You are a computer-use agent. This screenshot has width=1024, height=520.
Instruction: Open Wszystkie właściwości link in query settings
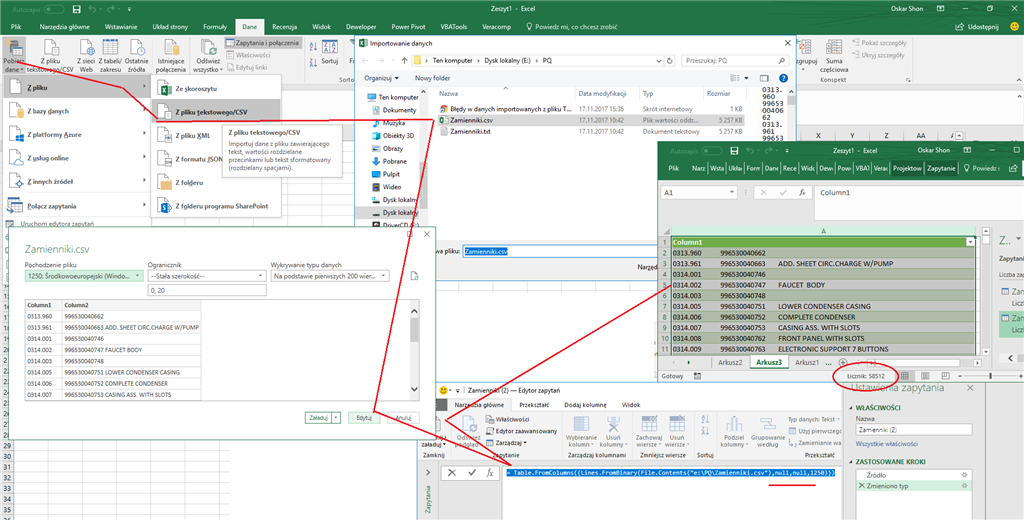click(x=886, y=444)
